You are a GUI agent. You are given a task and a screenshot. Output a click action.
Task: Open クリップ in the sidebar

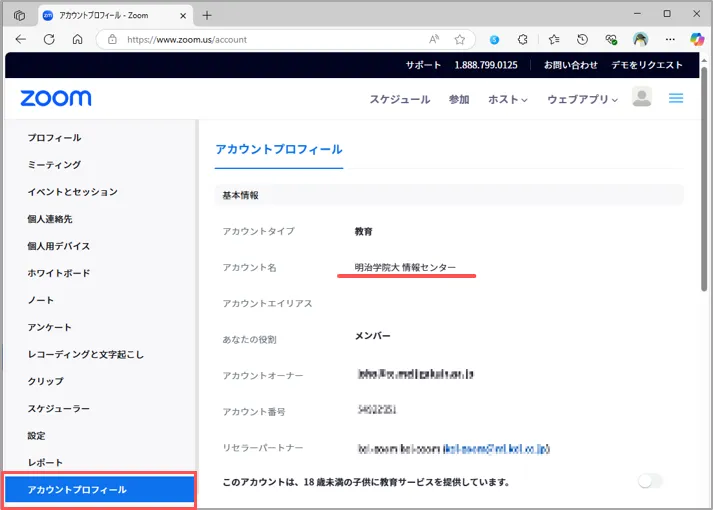[45, 381]
